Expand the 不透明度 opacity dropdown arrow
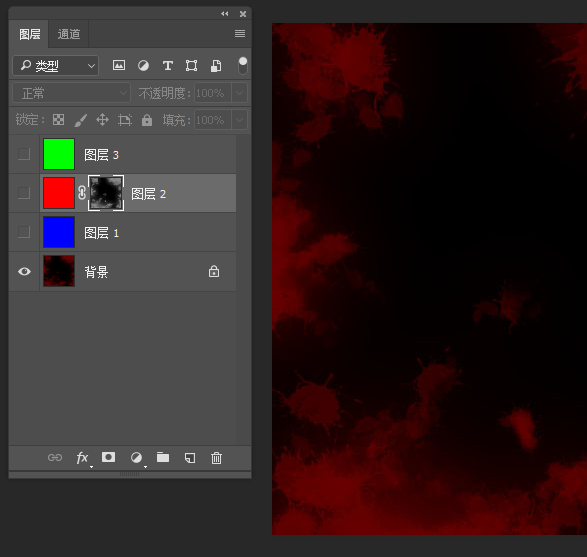Viewport: 587px width, 557px height. click(239, 93)
